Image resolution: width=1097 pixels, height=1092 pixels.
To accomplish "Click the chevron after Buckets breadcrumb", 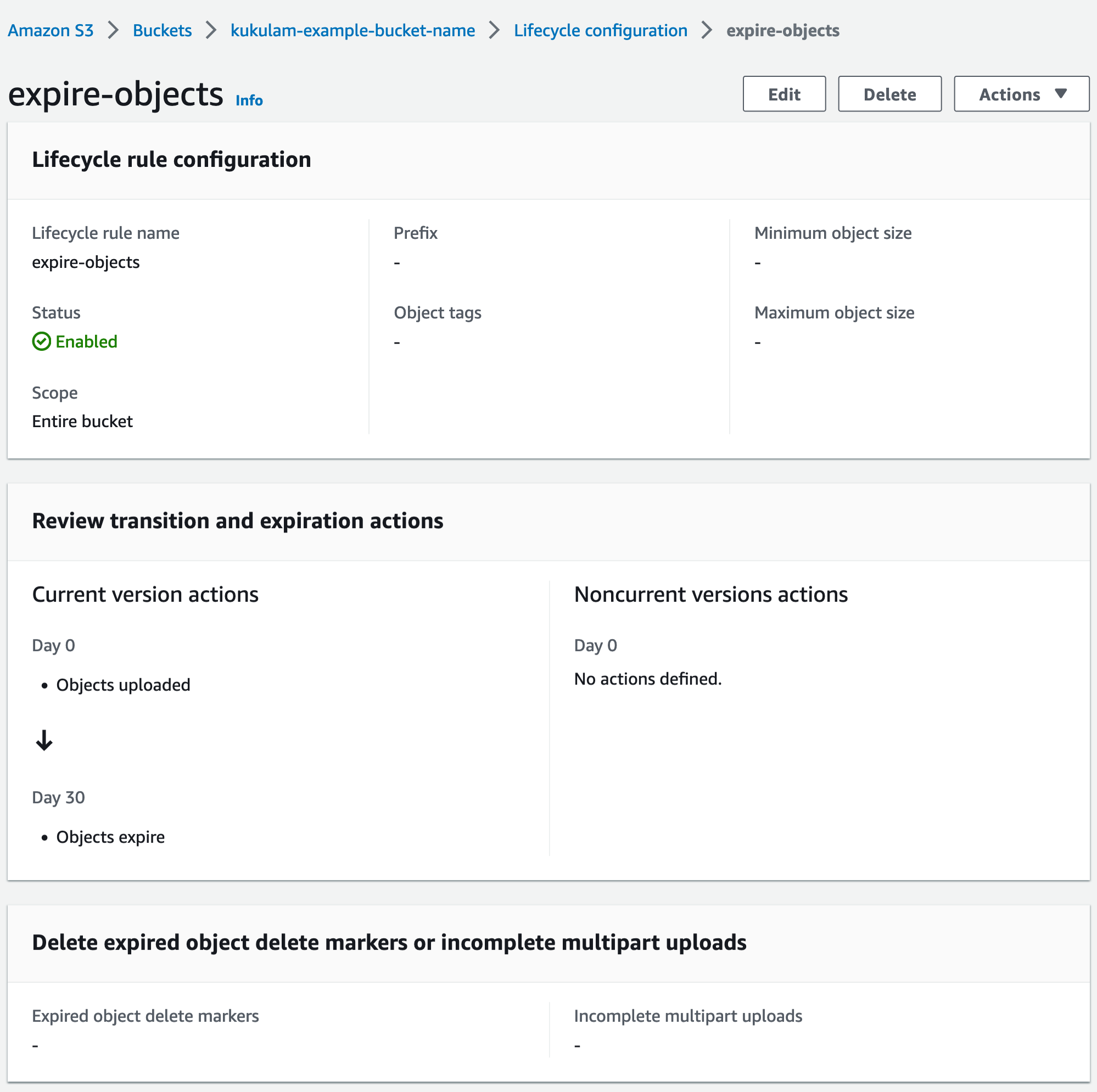I will (x=211, y=30).
